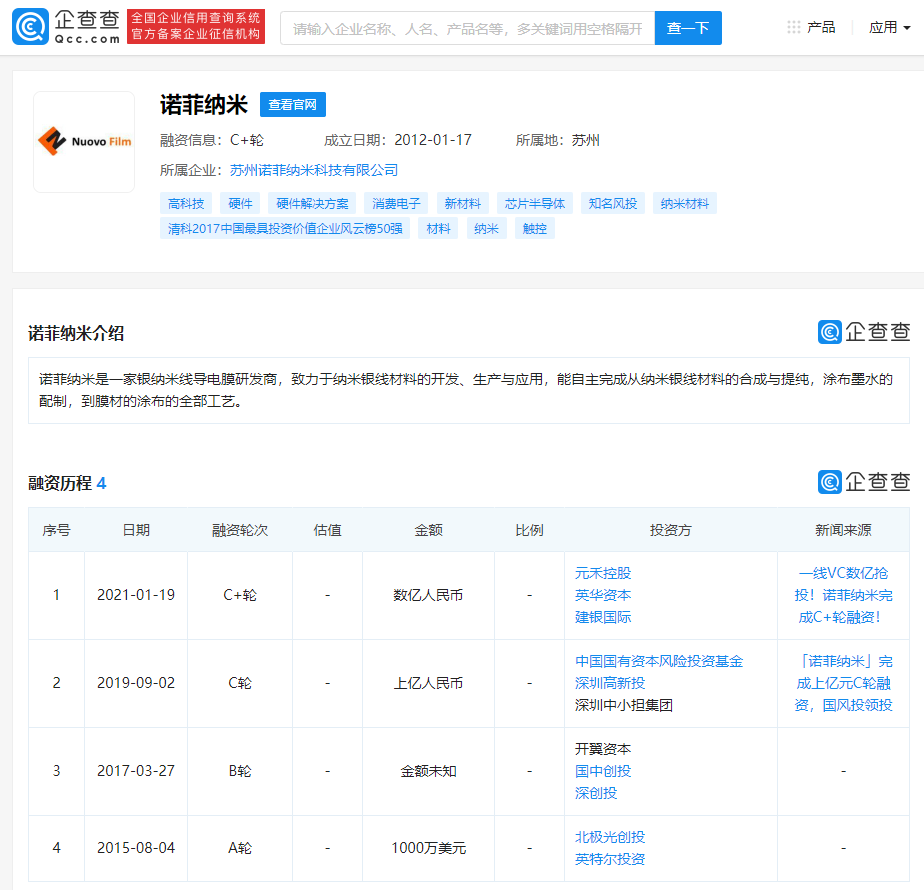
Task: Click the 投资方 column header
Action: [x=671, y=530]
